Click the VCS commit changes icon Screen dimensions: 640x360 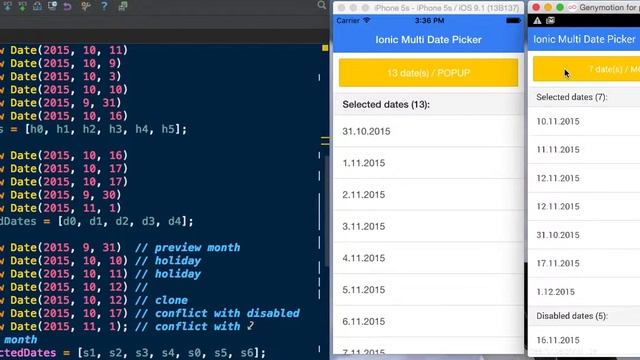[22, 6]
